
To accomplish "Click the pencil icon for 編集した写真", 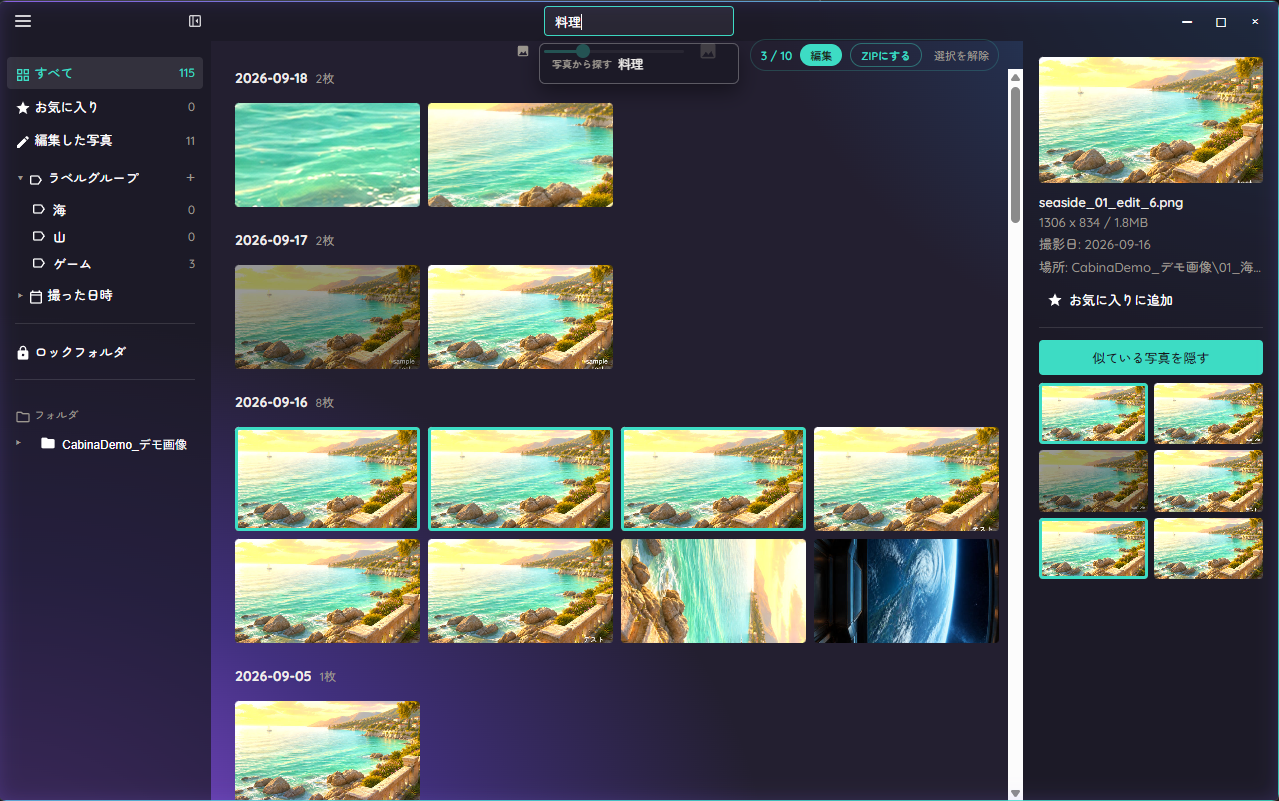I will click(x=23, y=141).
